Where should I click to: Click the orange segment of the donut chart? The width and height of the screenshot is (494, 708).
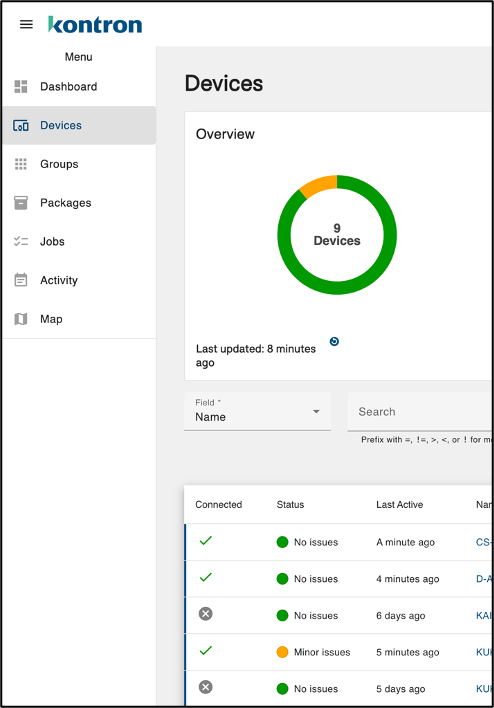coord(320,186)
